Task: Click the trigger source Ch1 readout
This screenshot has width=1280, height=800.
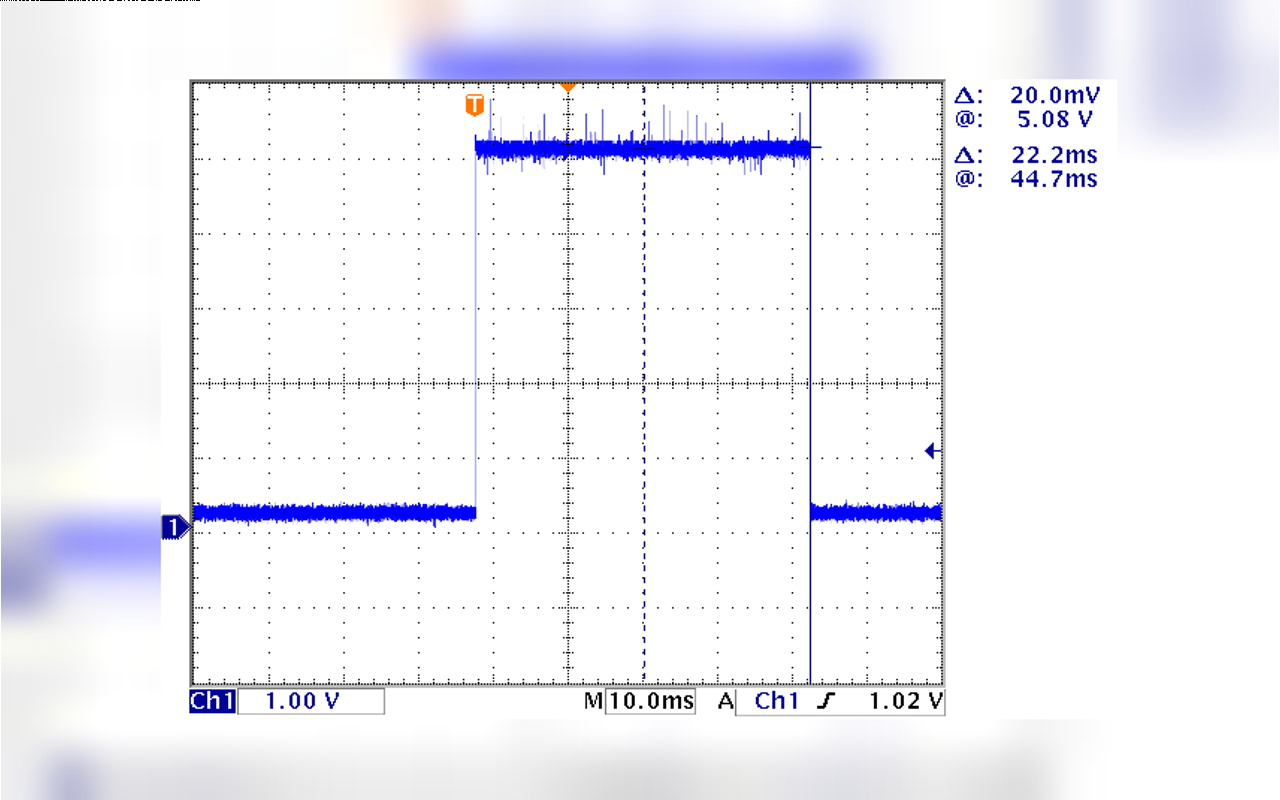Action: coord(777,701)
